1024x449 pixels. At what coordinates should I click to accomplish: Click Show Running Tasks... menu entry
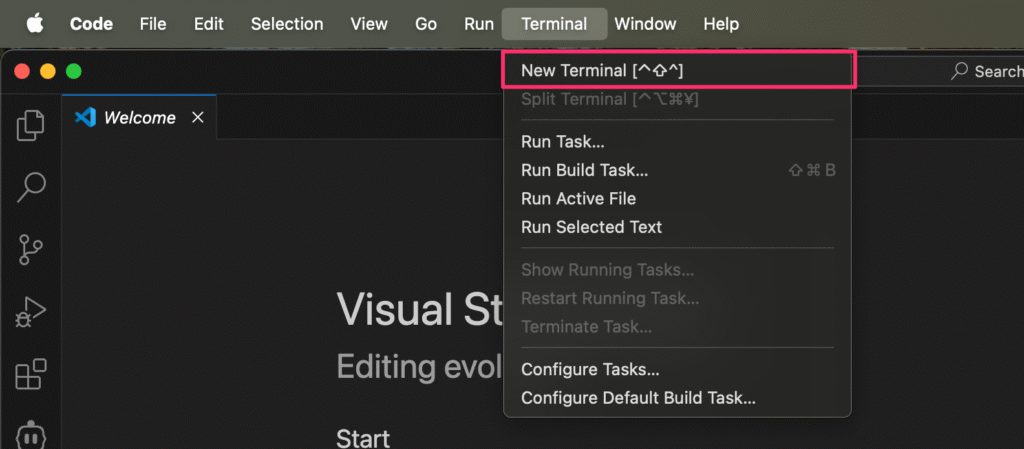coord(678,270)
